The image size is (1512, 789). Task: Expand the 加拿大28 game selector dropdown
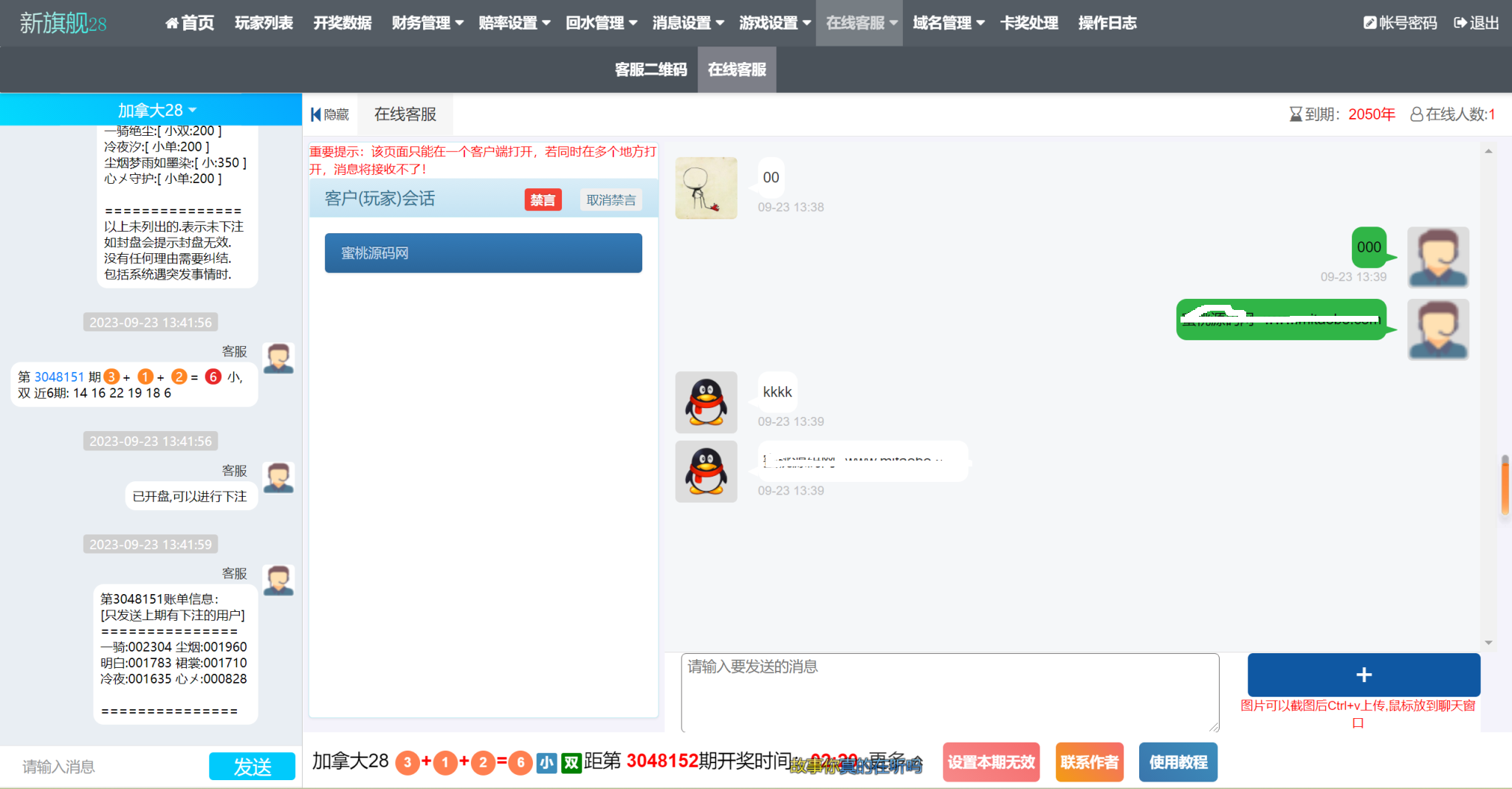click(157, 110)
